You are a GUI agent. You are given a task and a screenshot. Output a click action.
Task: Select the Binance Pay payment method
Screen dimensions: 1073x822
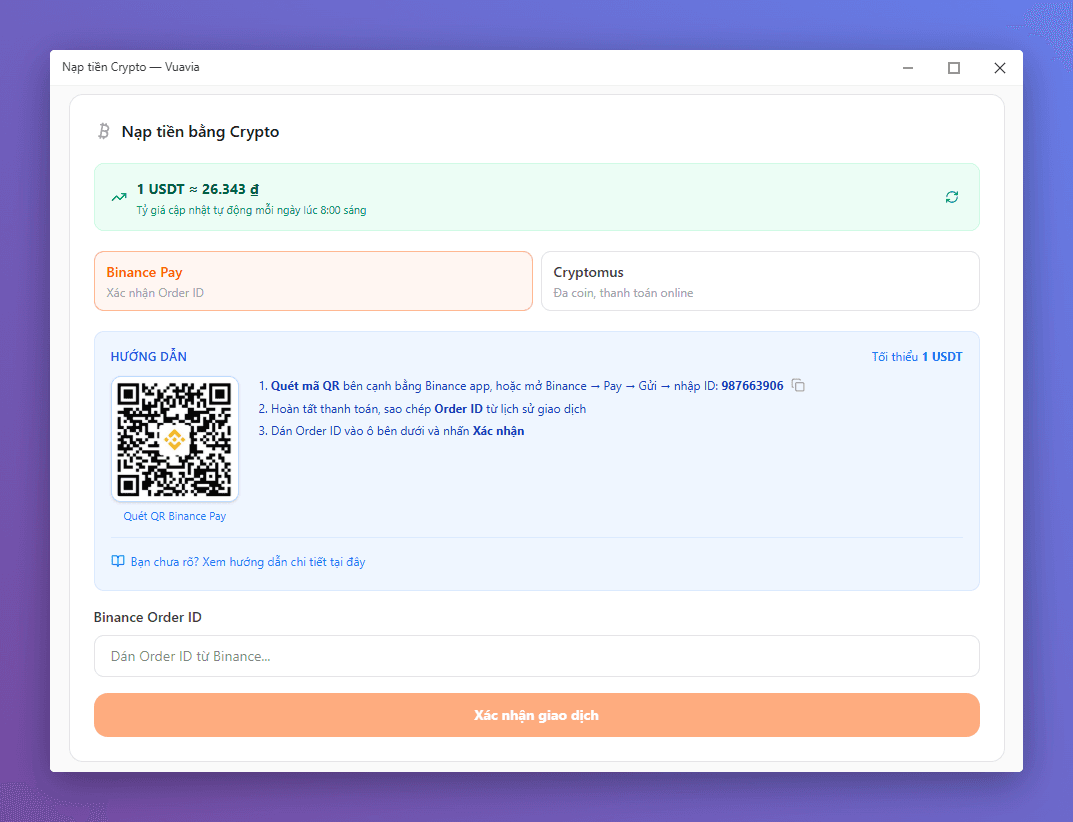tap(313, 281)
